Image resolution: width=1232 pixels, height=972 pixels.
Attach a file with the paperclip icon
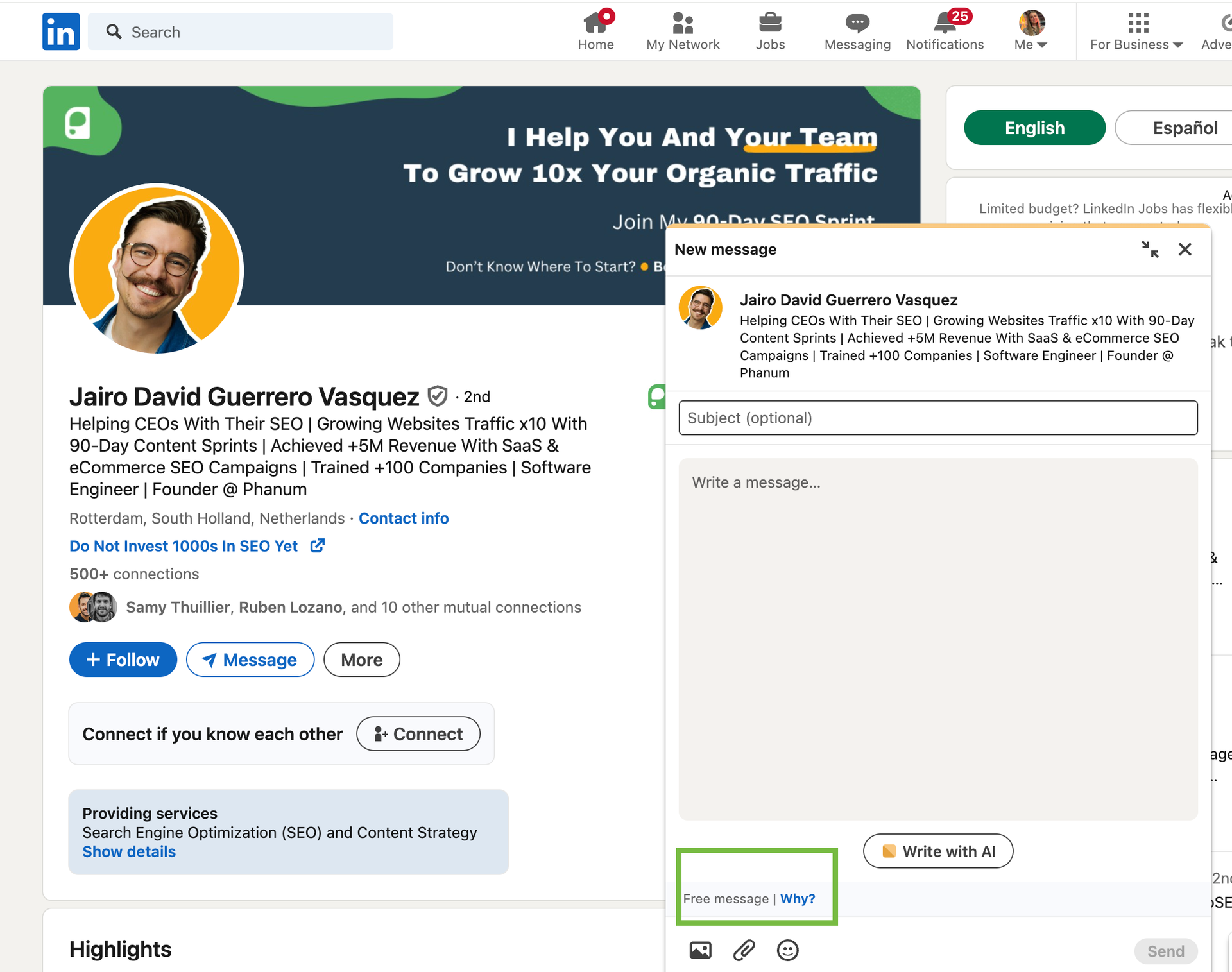click(744, 950)
